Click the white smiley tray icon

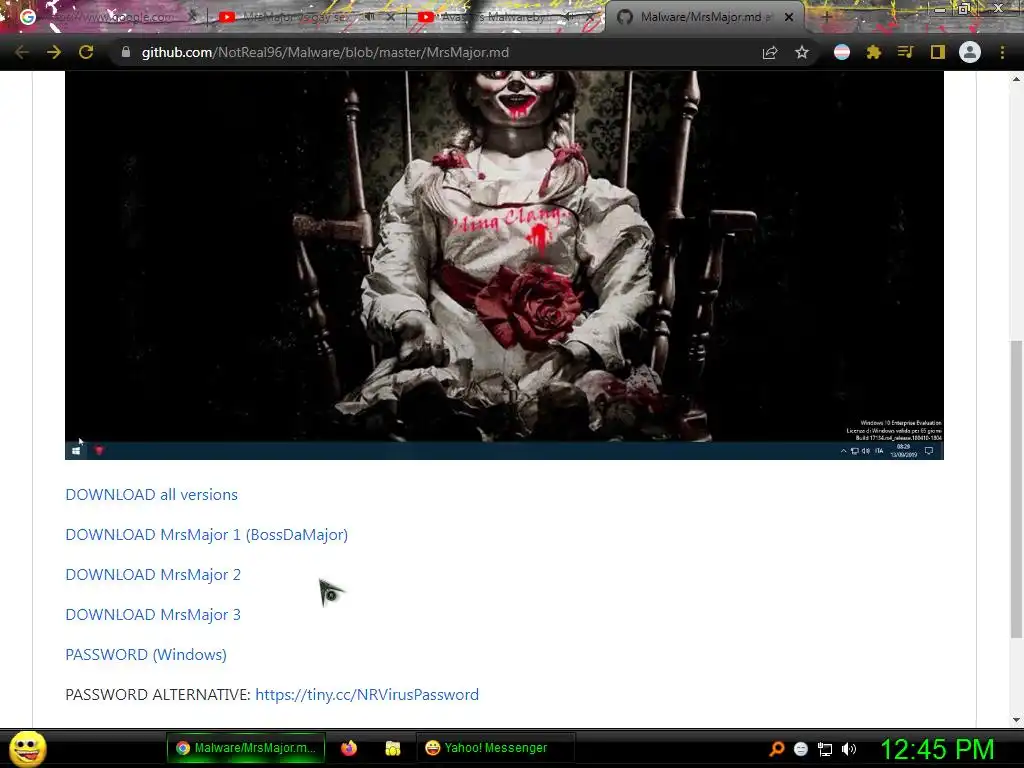pyautogui.click(x=801, y=749)
